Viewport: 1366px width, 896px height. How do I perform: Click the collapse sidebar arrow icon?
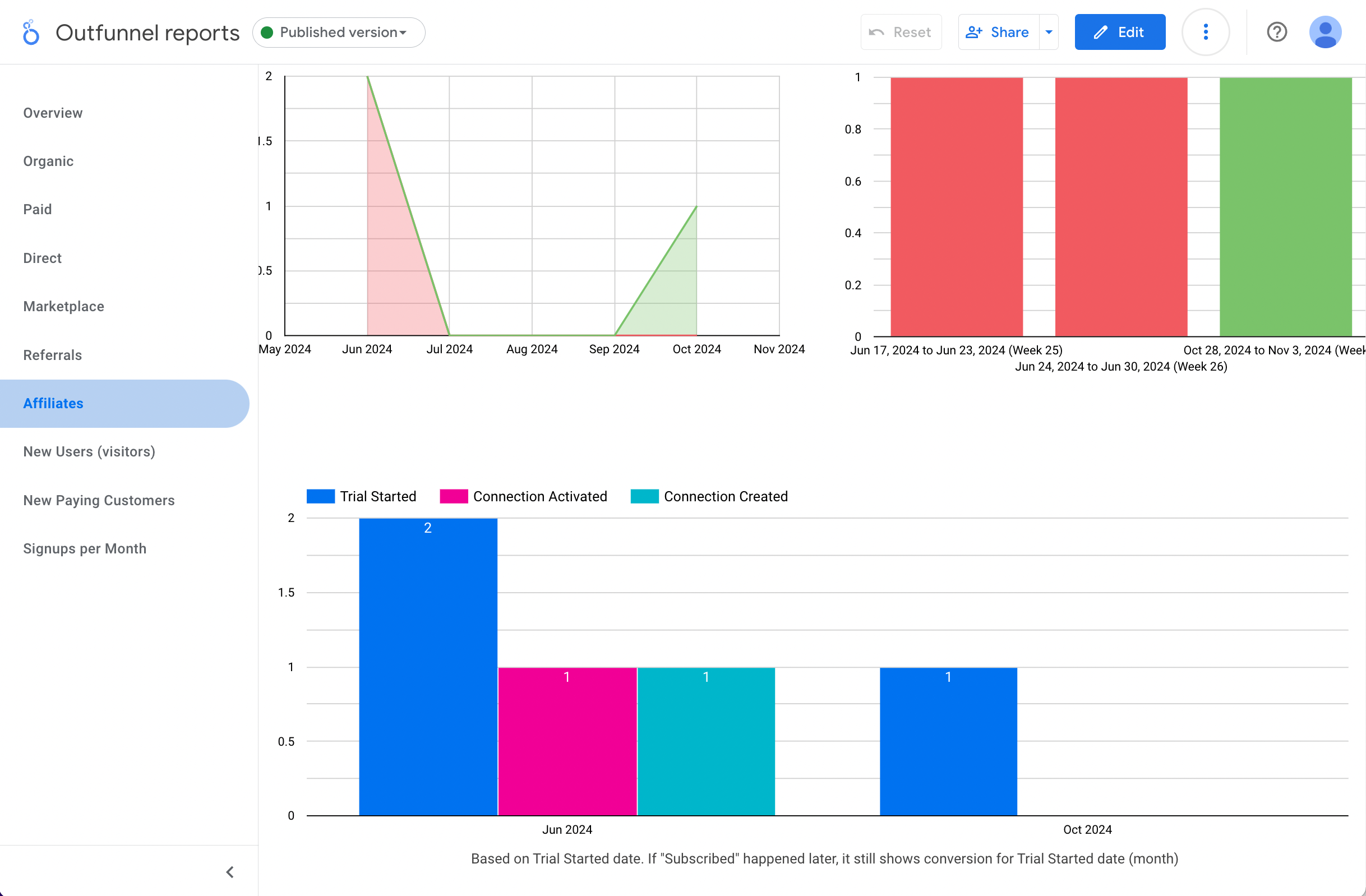[229, 870]
